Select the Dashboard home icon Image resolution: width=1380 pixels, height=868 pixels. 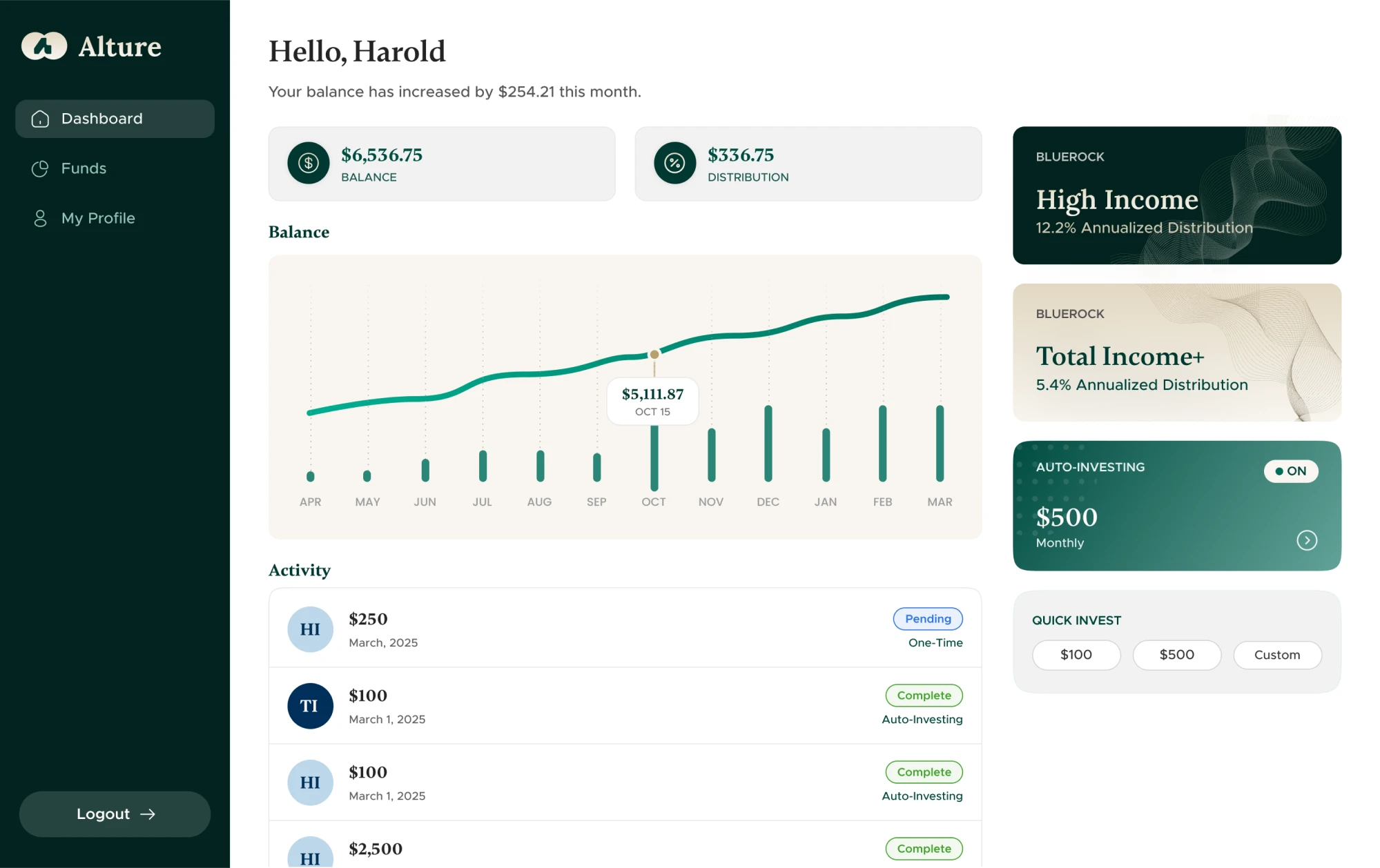point(40,119)
